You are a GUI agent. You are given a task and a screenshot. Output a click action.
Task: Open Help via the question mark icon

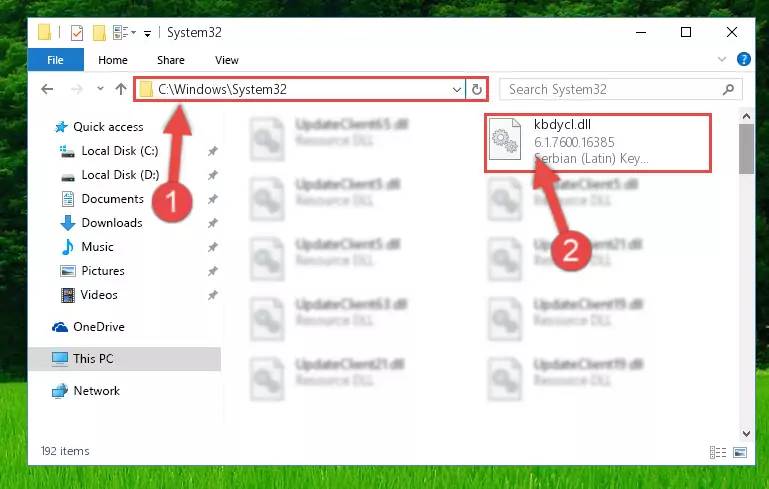(x=743, y=59)
